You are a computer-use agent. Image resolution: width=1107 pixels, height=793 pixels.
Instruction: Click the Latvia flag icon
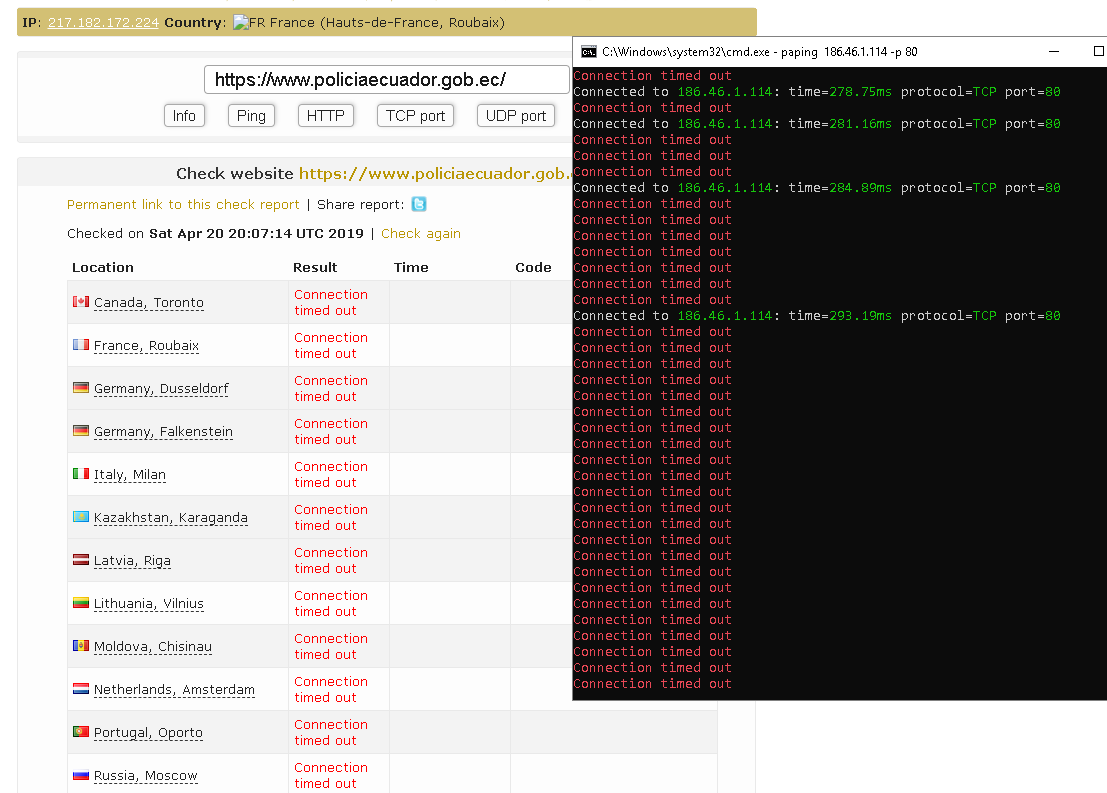pyautogui.click(x=81, y=560)
